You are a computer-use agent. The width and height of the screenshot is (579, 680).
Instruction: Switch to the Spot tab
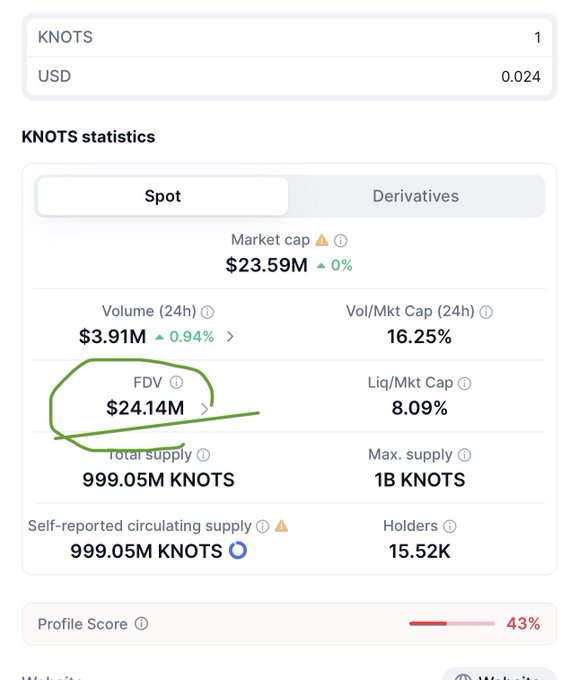(163, 196)
